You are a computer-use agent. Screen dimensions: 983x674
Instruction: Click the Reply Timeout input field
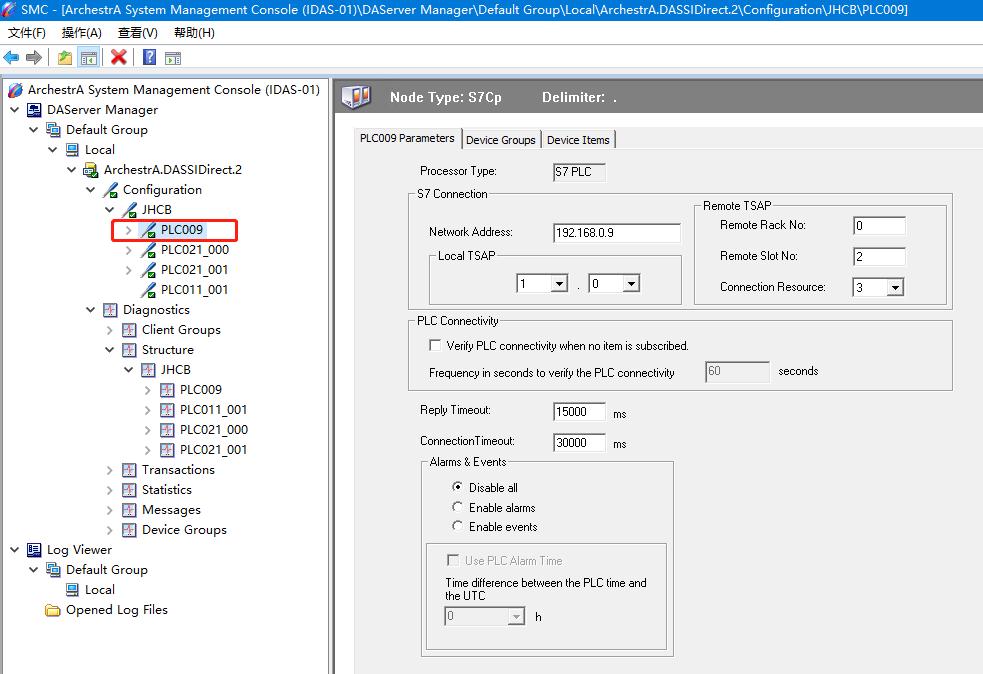click(x=579, y=412)
